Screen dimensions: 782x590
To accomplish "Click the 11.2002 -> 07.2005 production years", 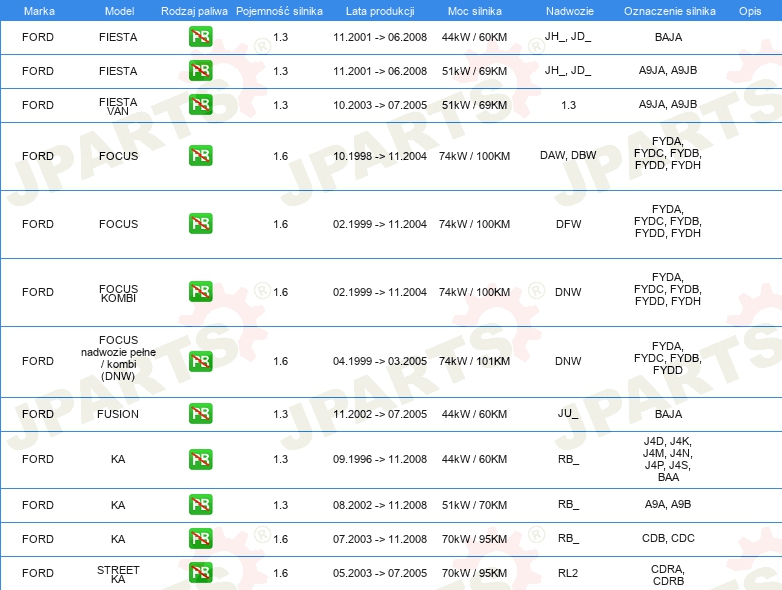I will click(x=380, y=414).
